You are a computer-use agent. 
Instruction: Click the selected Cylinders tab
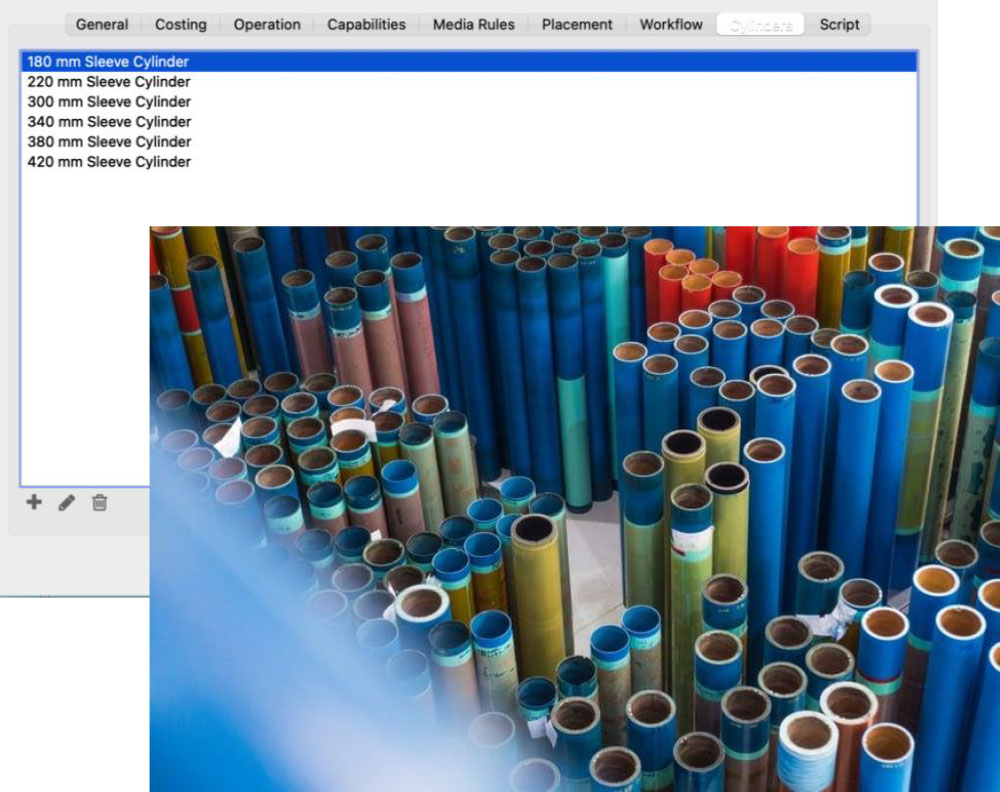761,24
